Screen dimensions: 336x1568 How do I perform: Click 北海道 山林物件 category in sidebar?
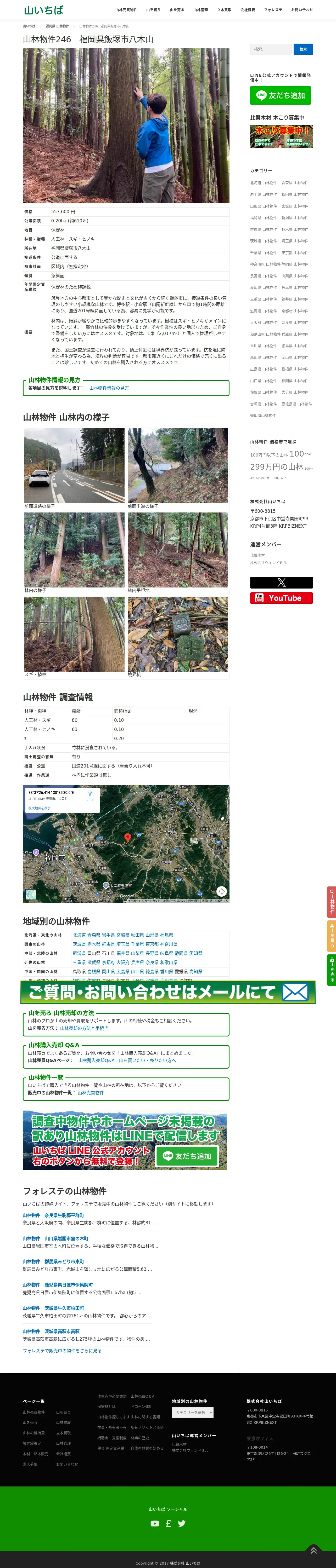click(x=264, y=183)
